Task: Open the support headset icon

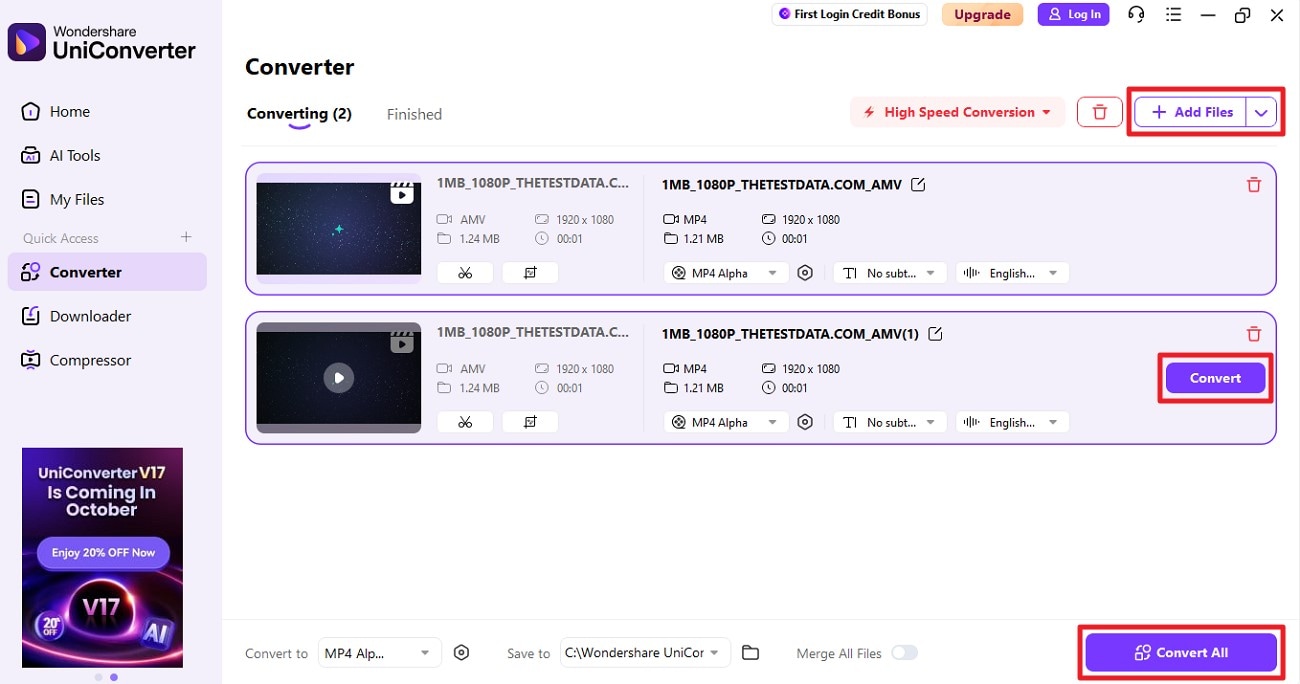Action: pos(1136,14)
